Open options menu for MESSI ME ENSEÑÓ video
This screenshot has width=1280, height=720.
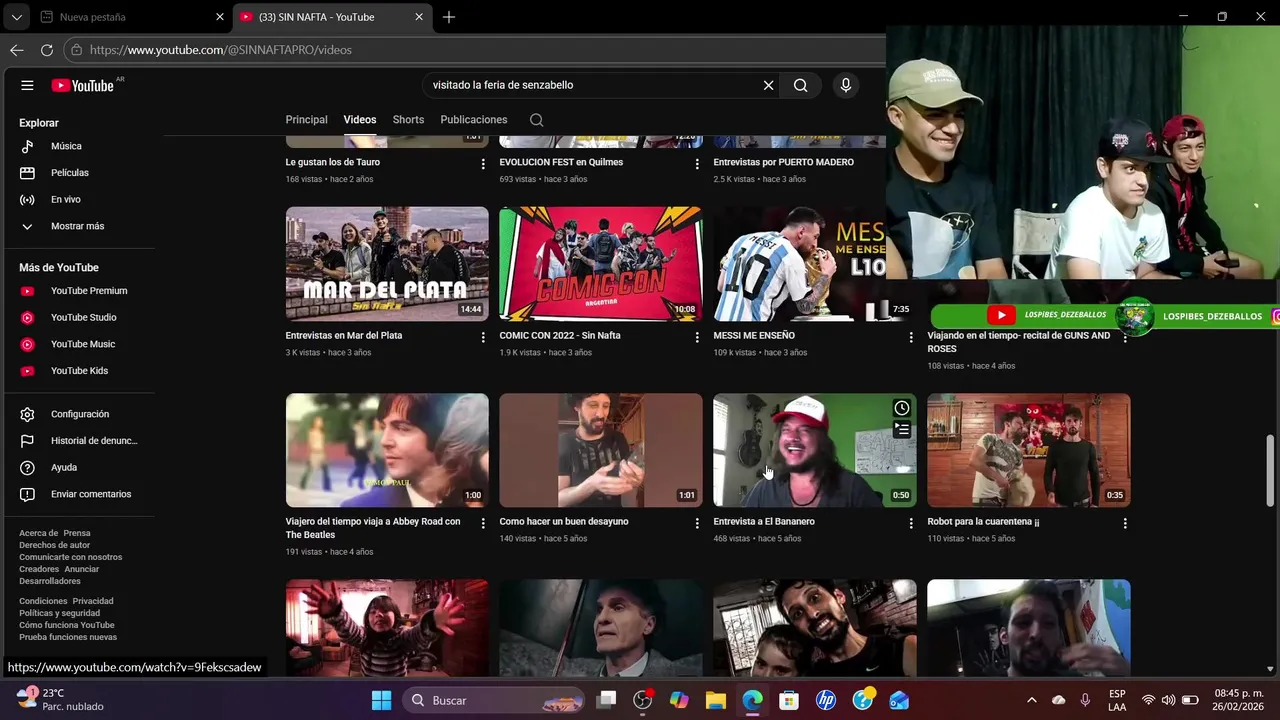pyautogui.click(x=911, y=337)
